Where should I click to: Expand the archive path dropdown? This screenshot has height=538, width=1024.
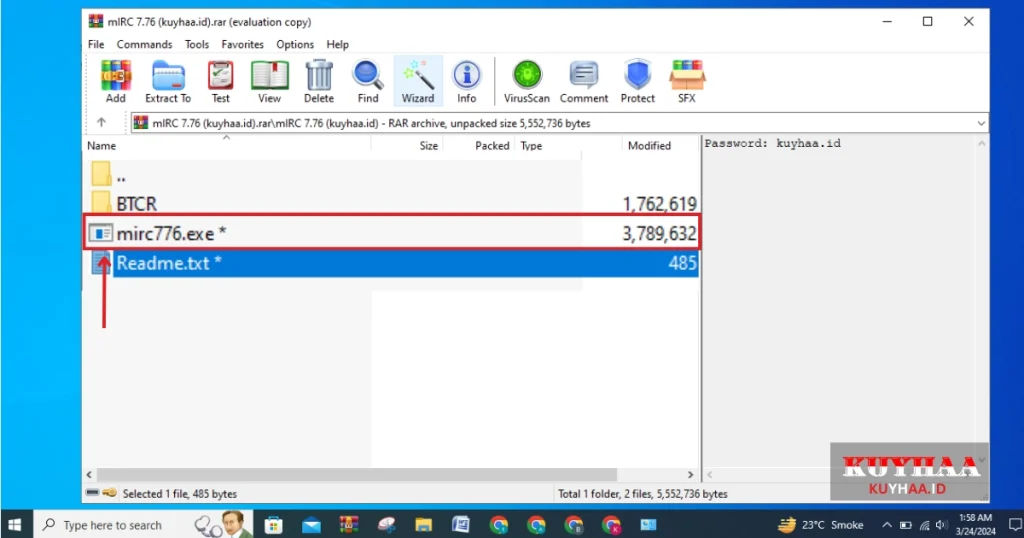click(981, 123)
